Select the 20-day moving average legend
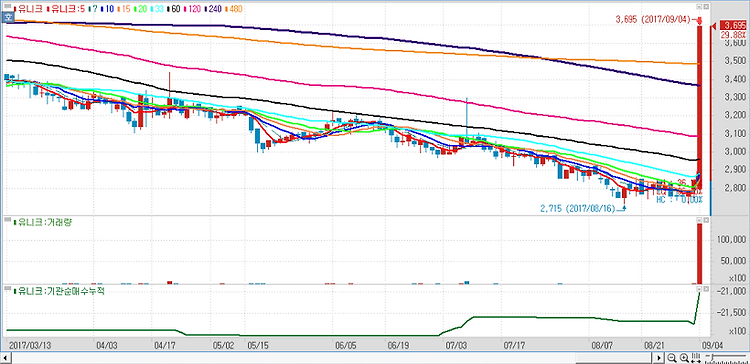Screen dimensions: 750x364 [x=142, y=9]
